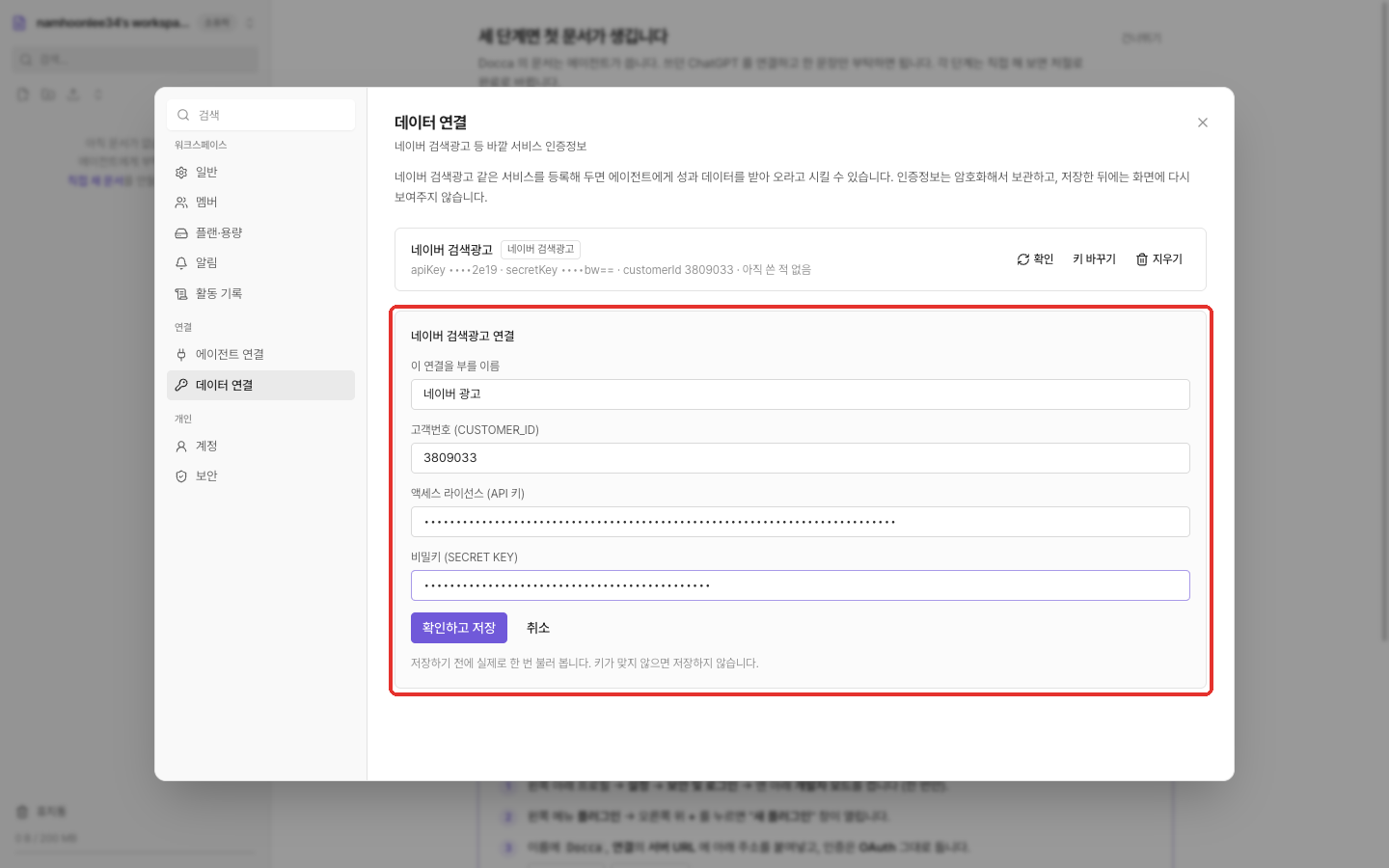Screen dimensions: 1389x868
Task: Click 확인 refresh button for 네이버 검색광고
Action: [1035, 259]
